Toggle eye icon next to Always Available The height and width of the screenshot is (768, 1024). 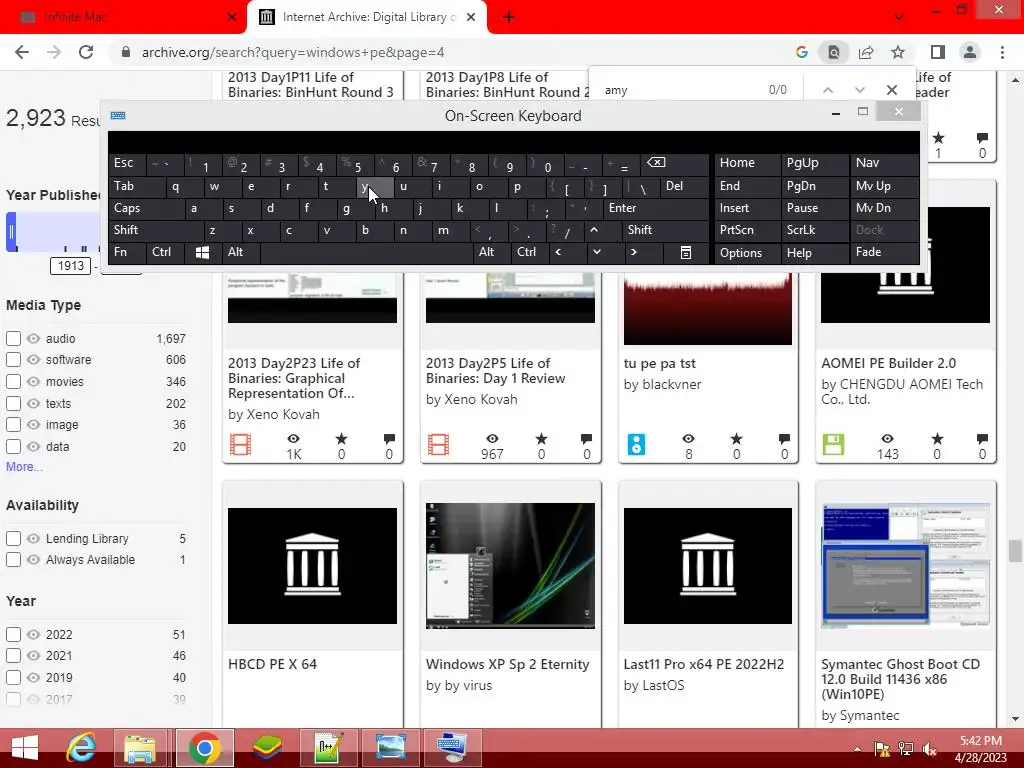[x=33, y=560]
